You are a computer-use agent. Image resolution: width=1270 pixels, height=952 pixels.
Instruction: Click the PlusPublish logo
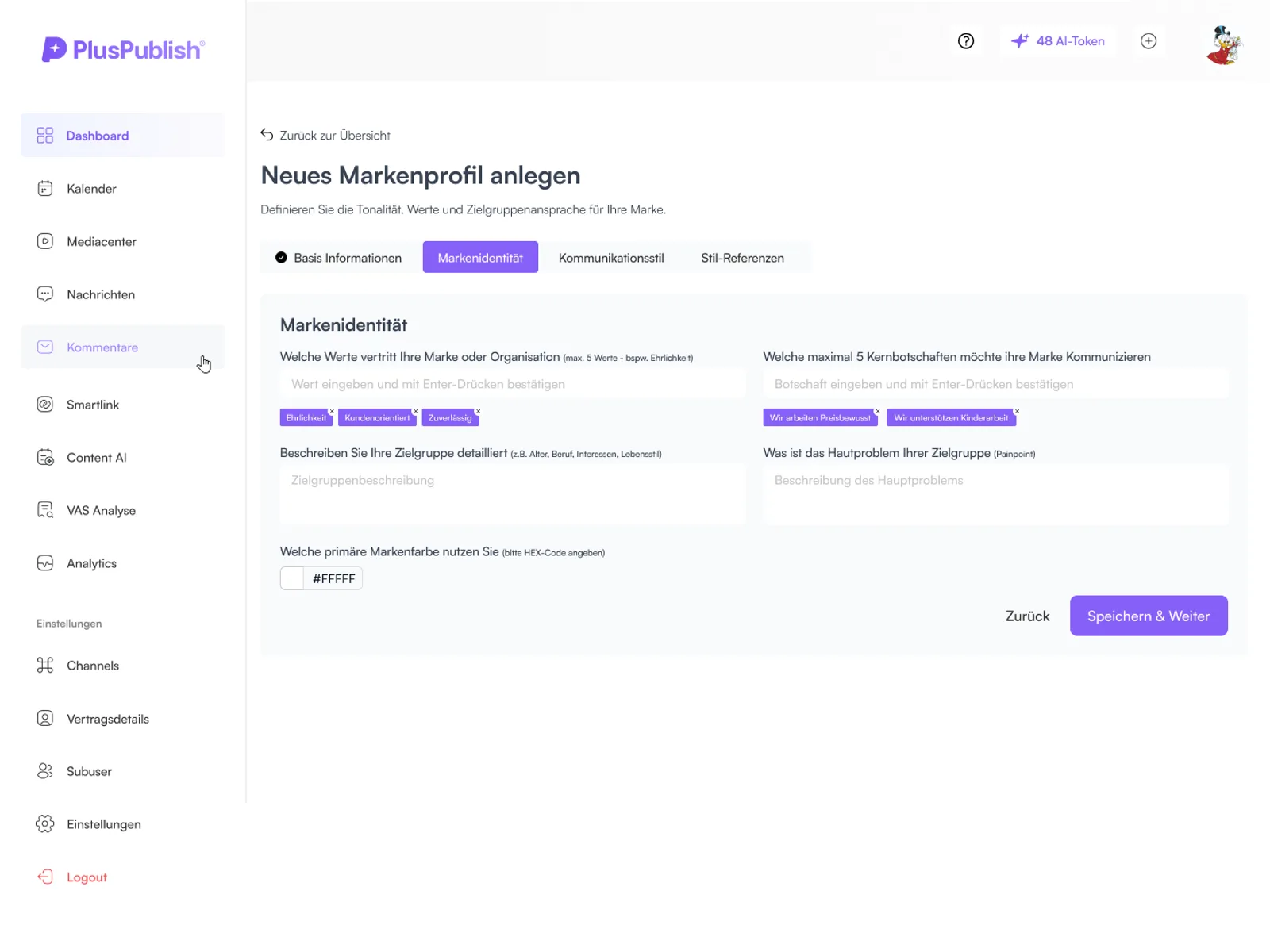tap(123, 49)
